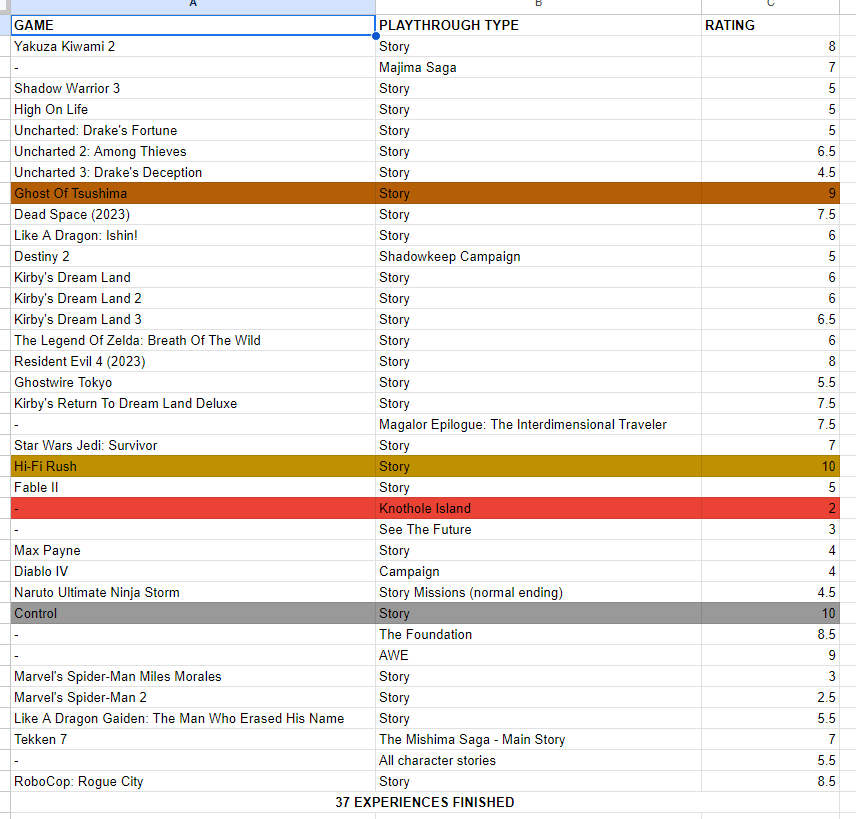Select Yakuza Kiwami 2 rating 8
856x819 pixels.
point(770,46)
